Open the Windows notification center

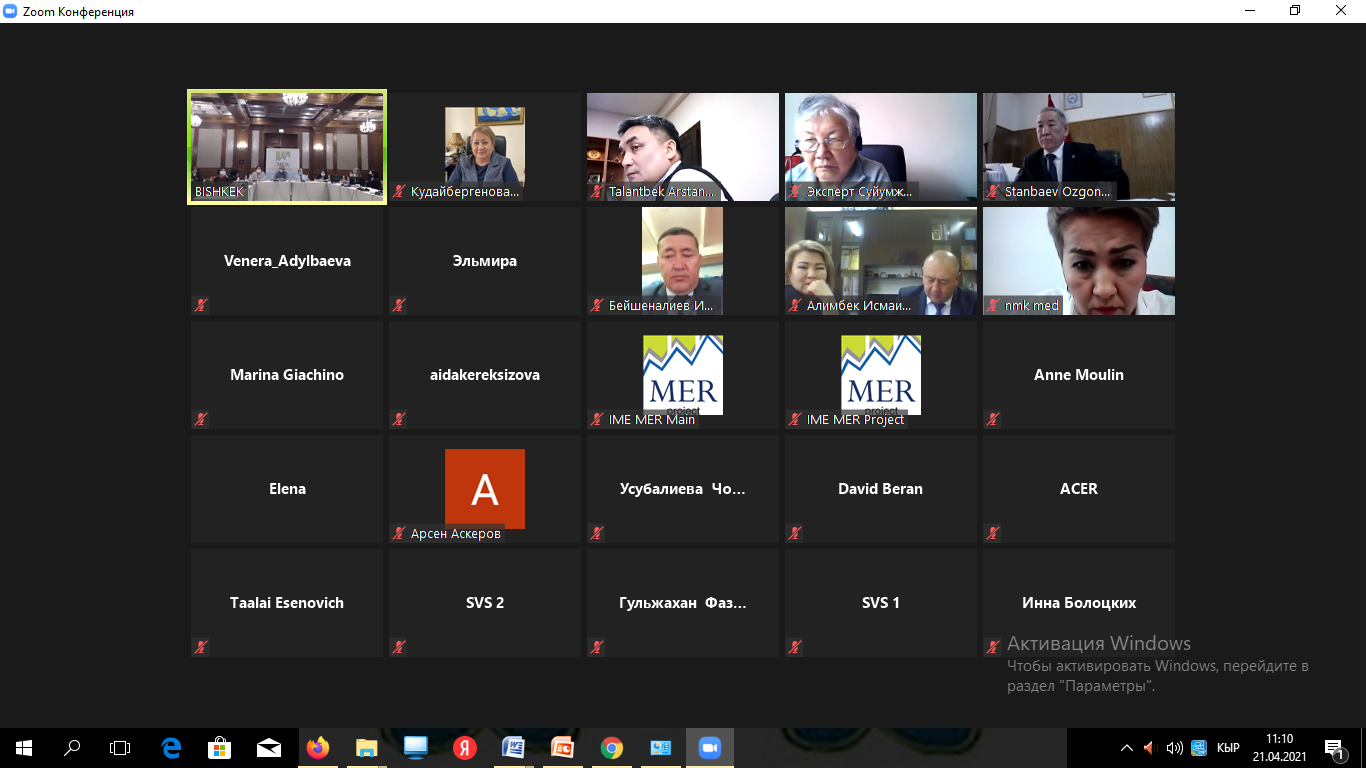1333,747
